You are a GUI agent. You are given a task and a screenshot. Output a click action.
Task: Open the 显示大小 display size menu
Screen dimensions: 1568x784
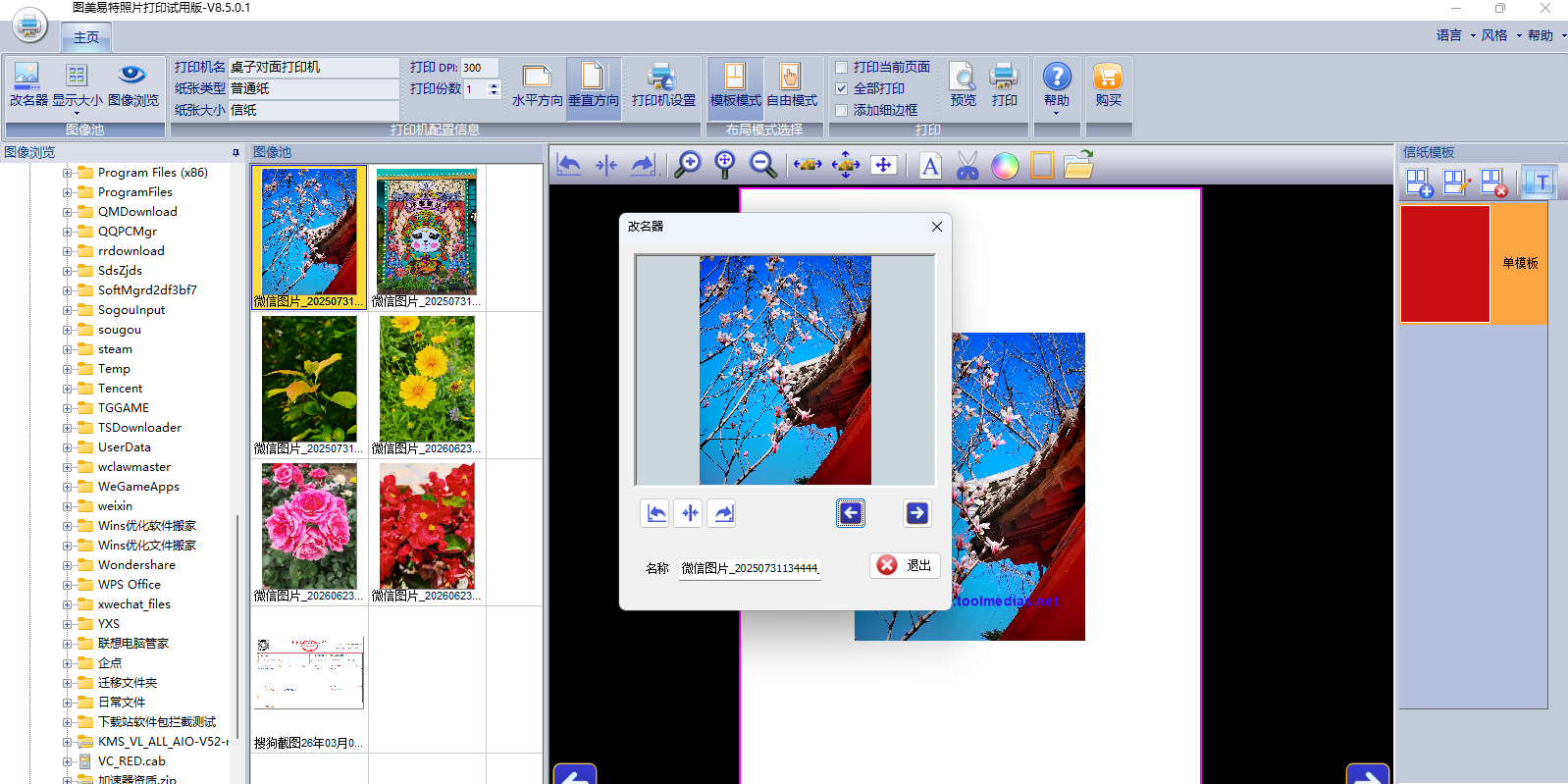point(77,87)
